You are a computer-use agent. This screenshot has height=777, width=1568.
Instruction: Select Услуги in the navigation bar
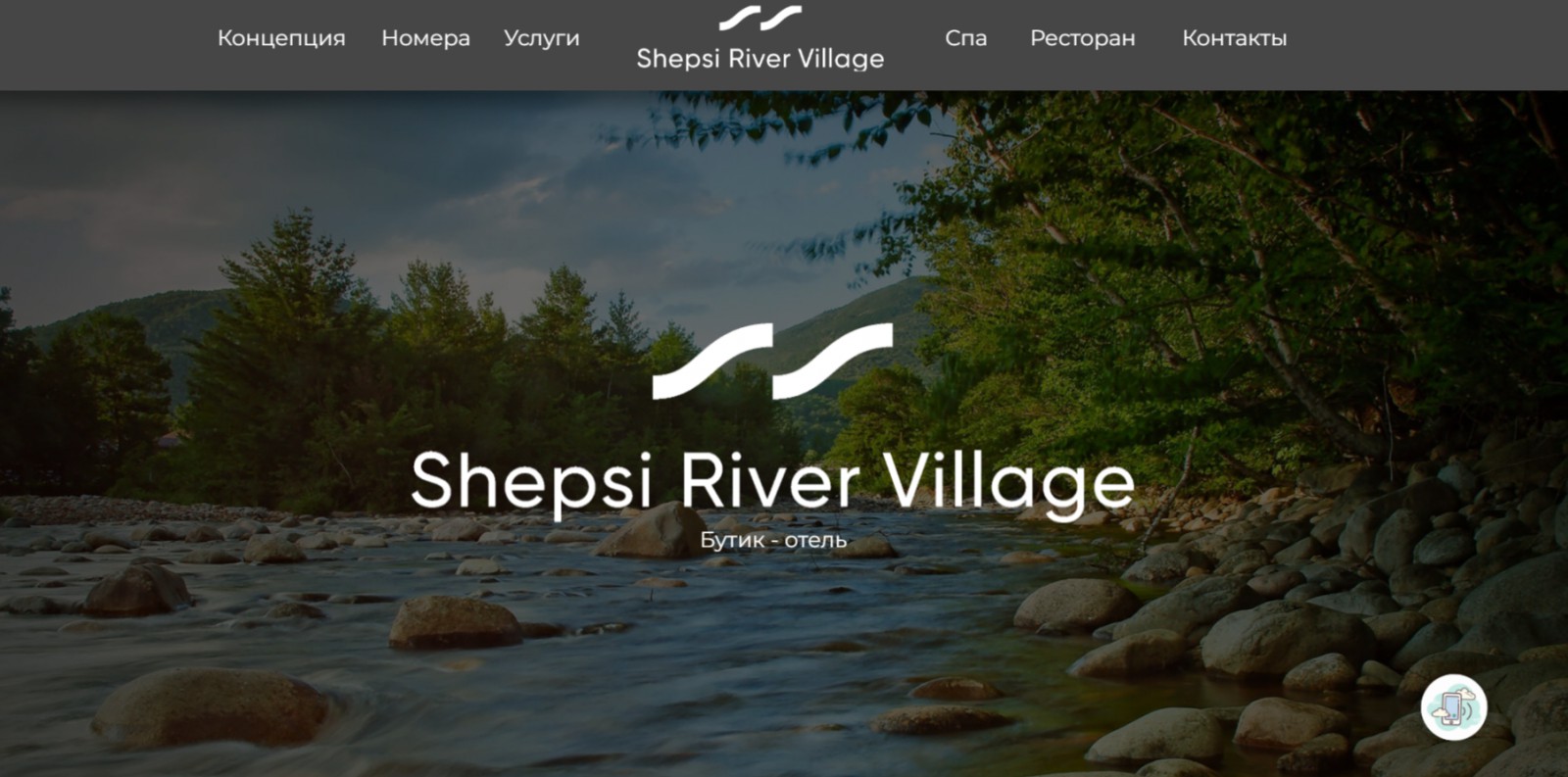pos(541,38)
